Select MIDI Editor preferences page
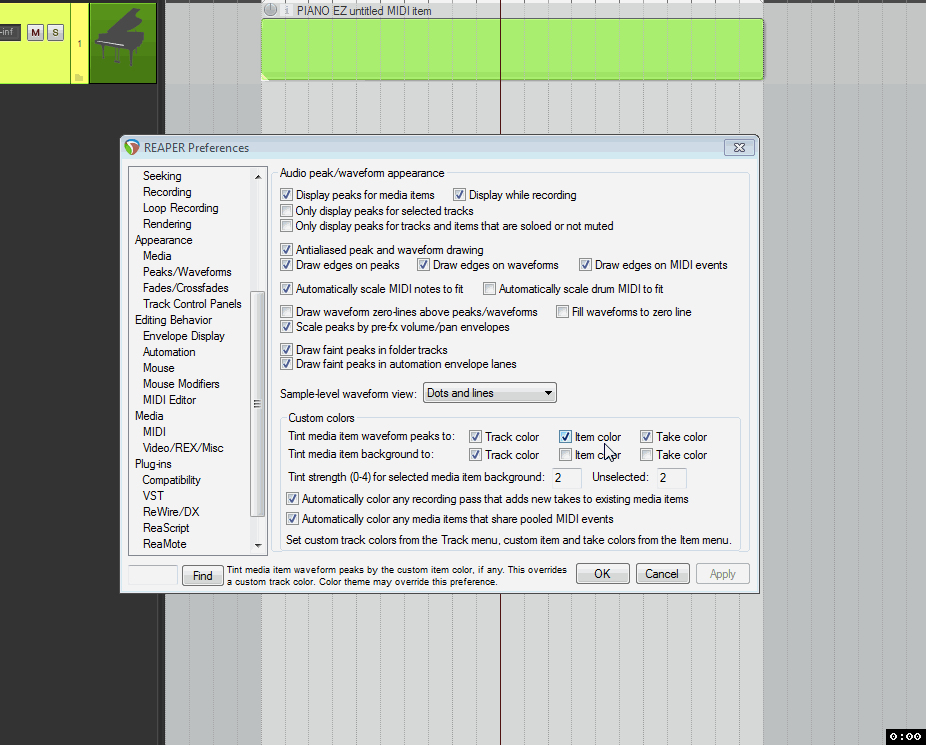 click(169, 400)
